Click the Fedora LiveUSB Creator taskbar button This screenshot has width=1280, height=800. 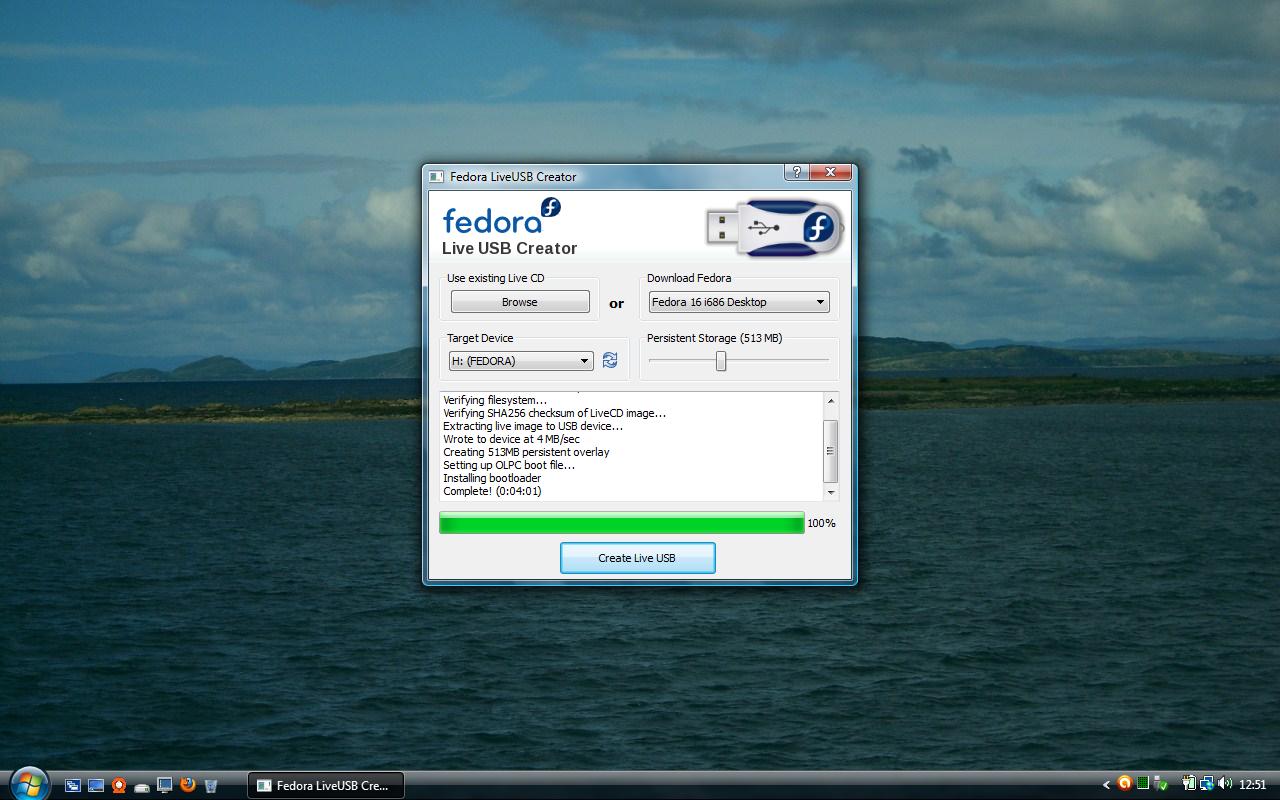click(x=326, y=785)
